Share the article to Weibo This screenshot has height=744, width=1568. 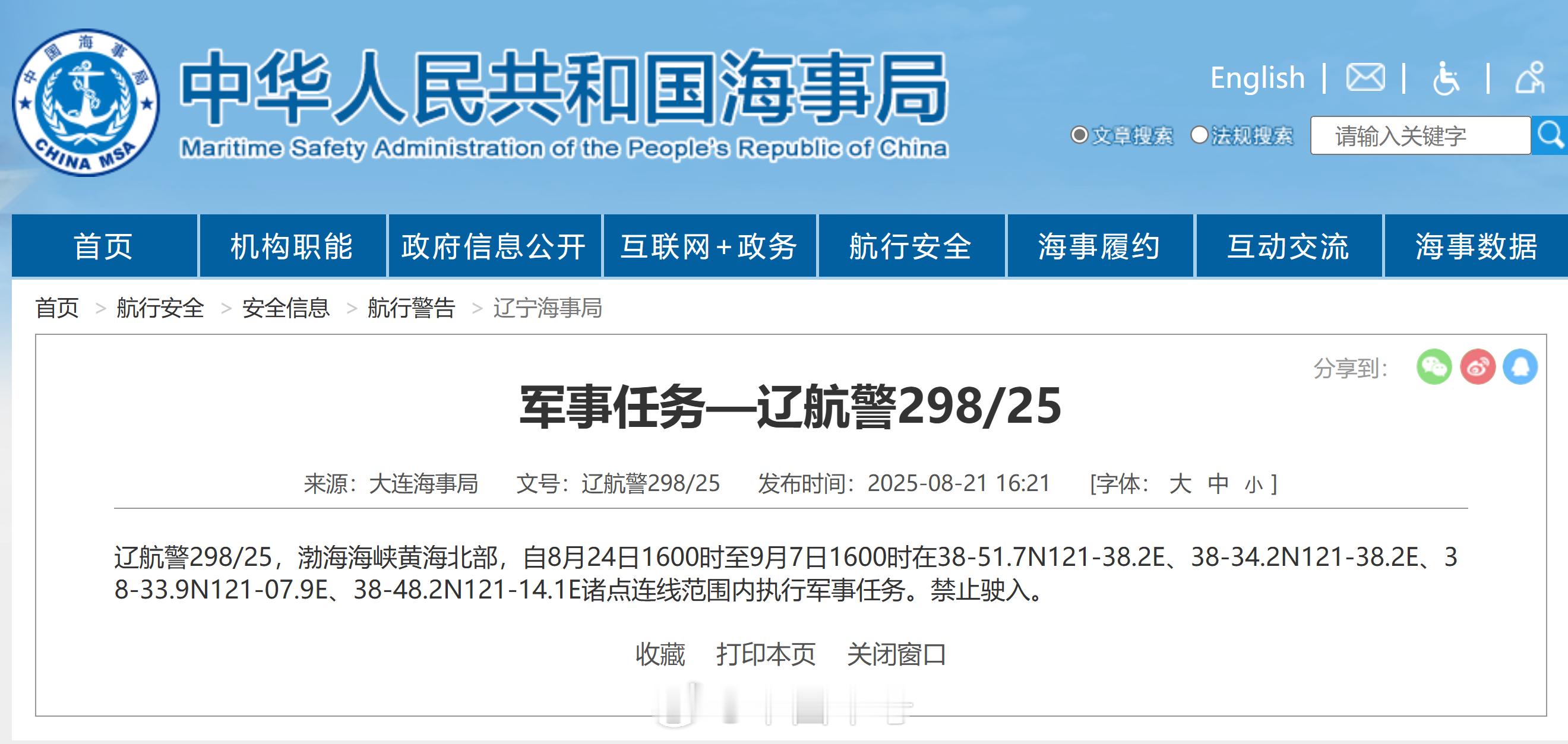click(1478, 367)
